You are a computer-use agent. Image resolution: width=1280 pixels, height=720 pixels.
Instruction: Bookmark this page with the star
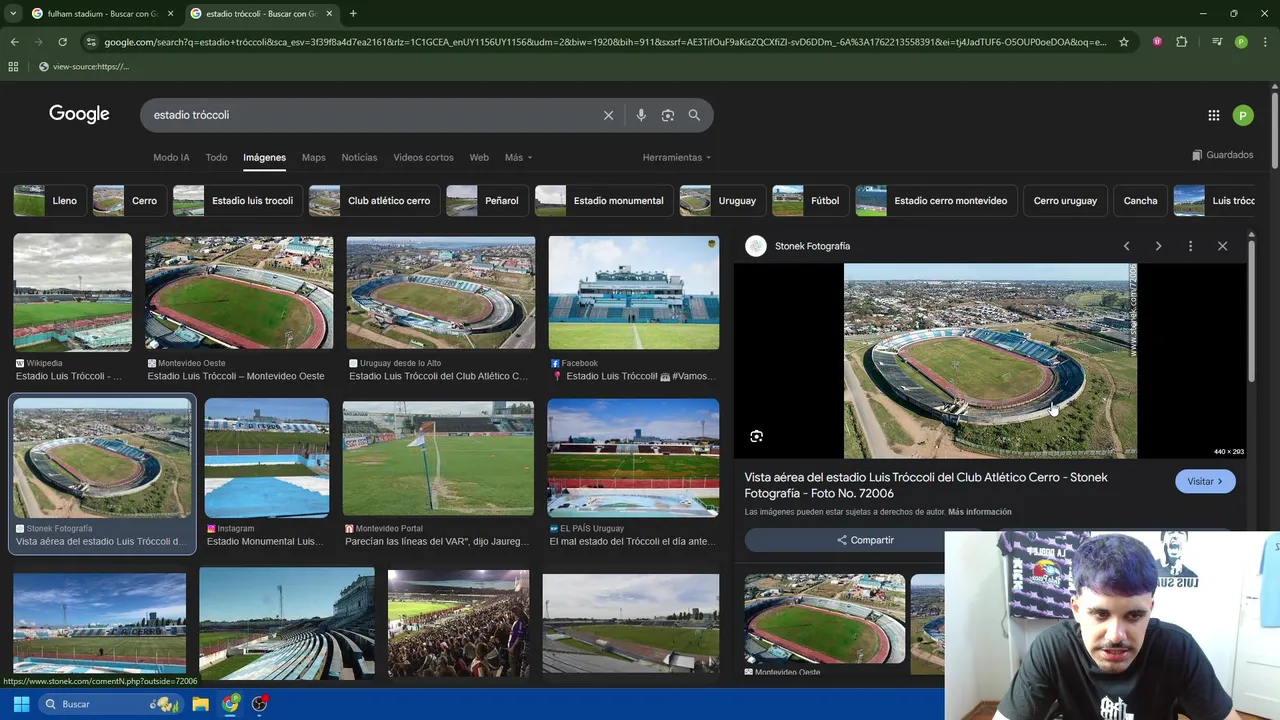1124,42
